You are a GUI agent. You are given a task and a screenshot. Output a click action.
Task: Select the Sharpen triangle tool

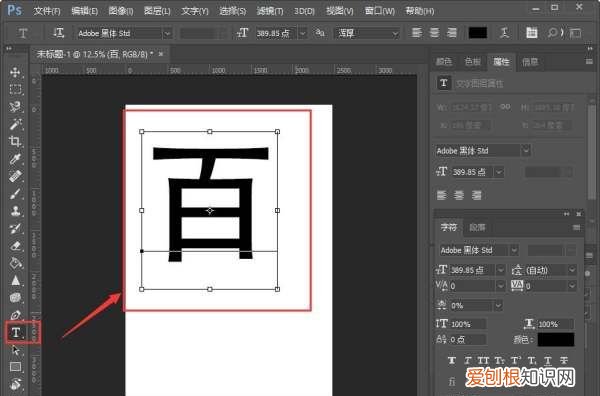(15, 281)
